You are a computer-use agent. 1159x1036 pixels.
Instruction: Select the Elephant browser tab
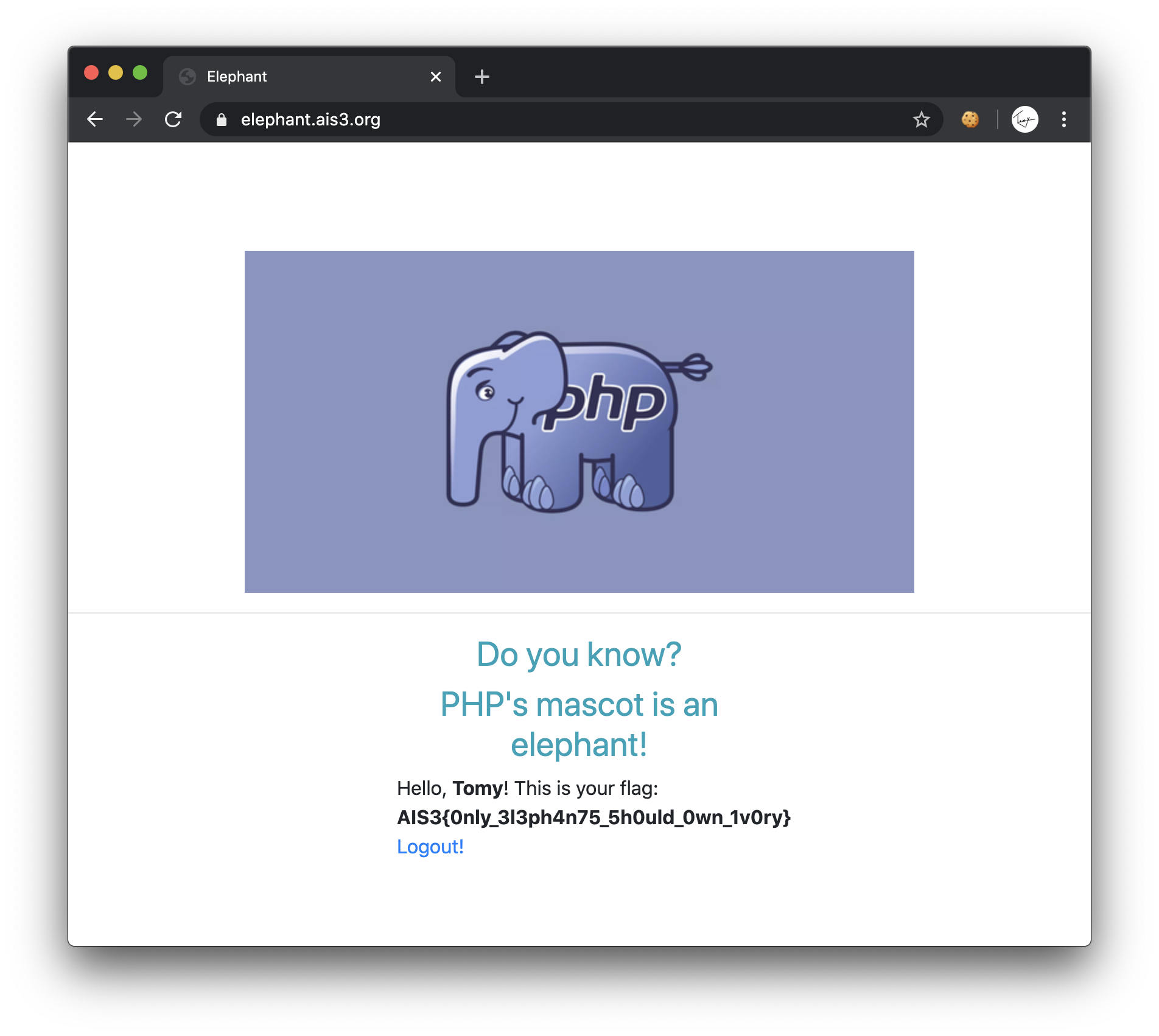[x=309, y=77]
